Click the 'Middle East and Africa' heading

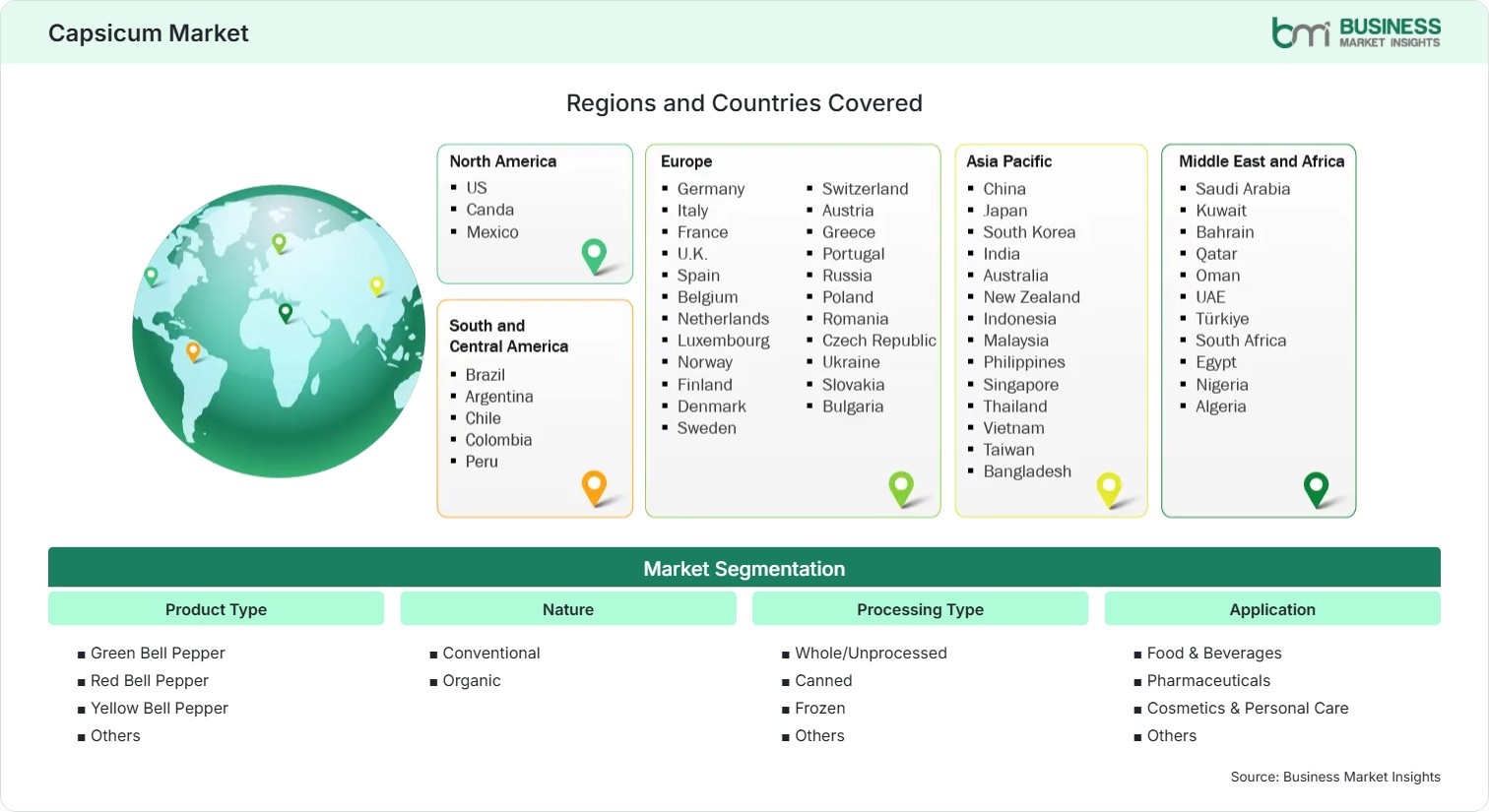tap(1262, 161)
